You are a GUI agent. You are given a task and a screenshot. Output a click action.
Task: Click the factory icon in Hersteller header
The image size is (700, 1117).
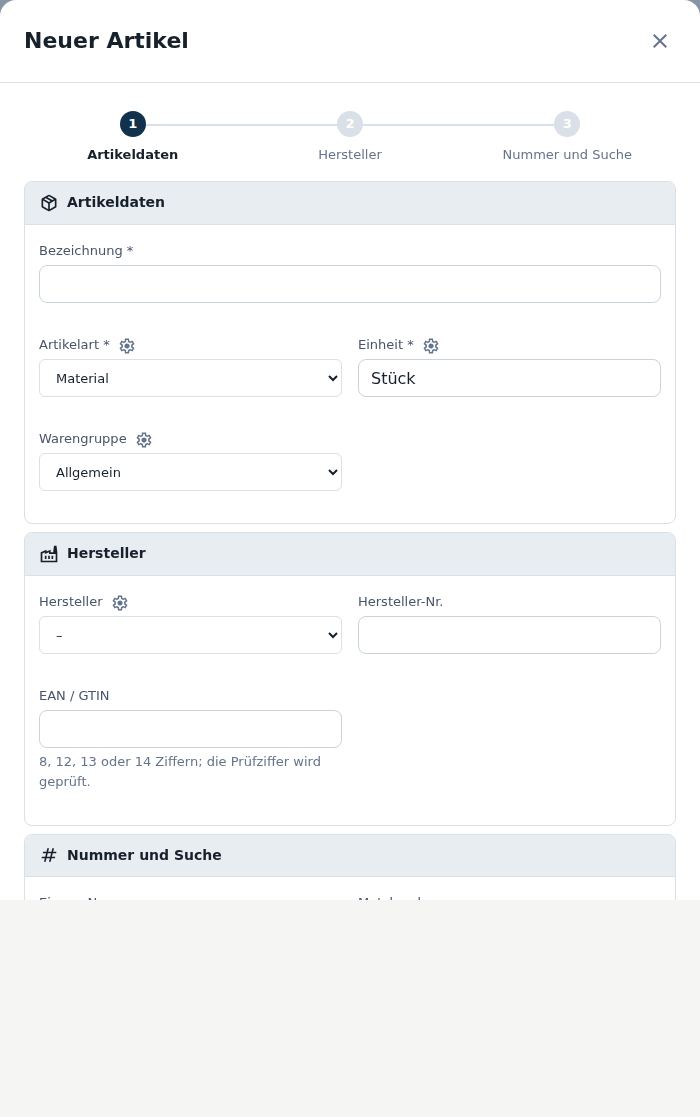tap(48, 554)
